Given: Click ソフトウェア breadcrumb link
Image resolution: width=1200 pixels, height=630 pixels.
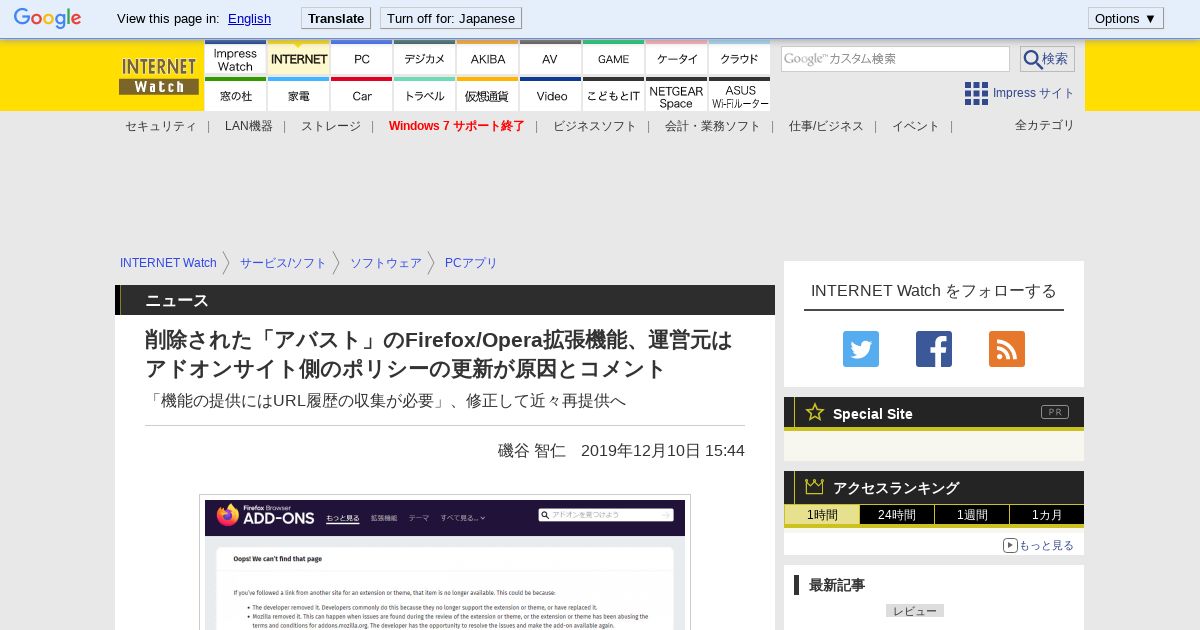Looking at the screenshot, I should [386, 263].
